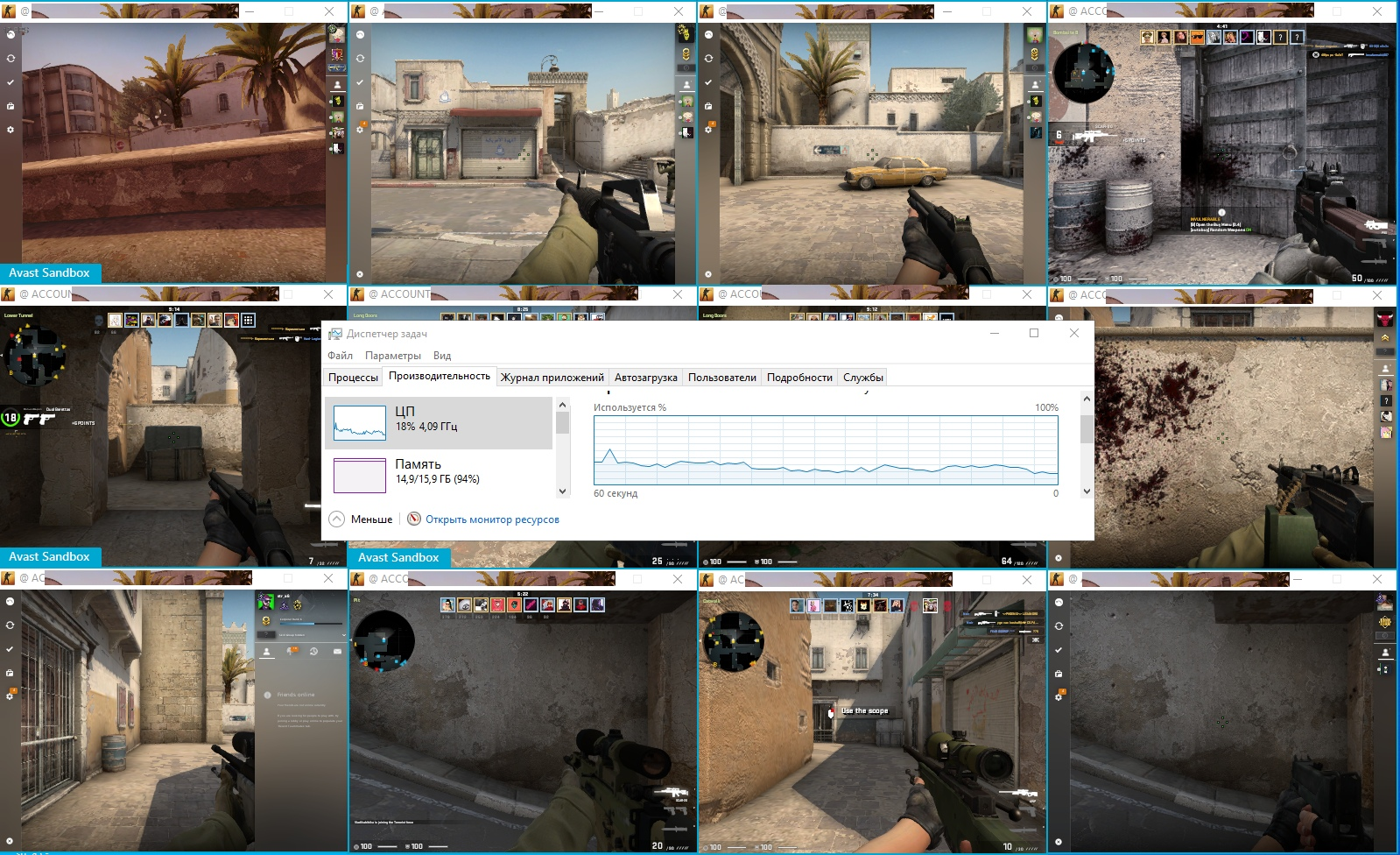Open the envelope messages icon in the Friends online panel
Image resolution: width=1400 pixels, height=855 pixels.
[x=337, y=651]
